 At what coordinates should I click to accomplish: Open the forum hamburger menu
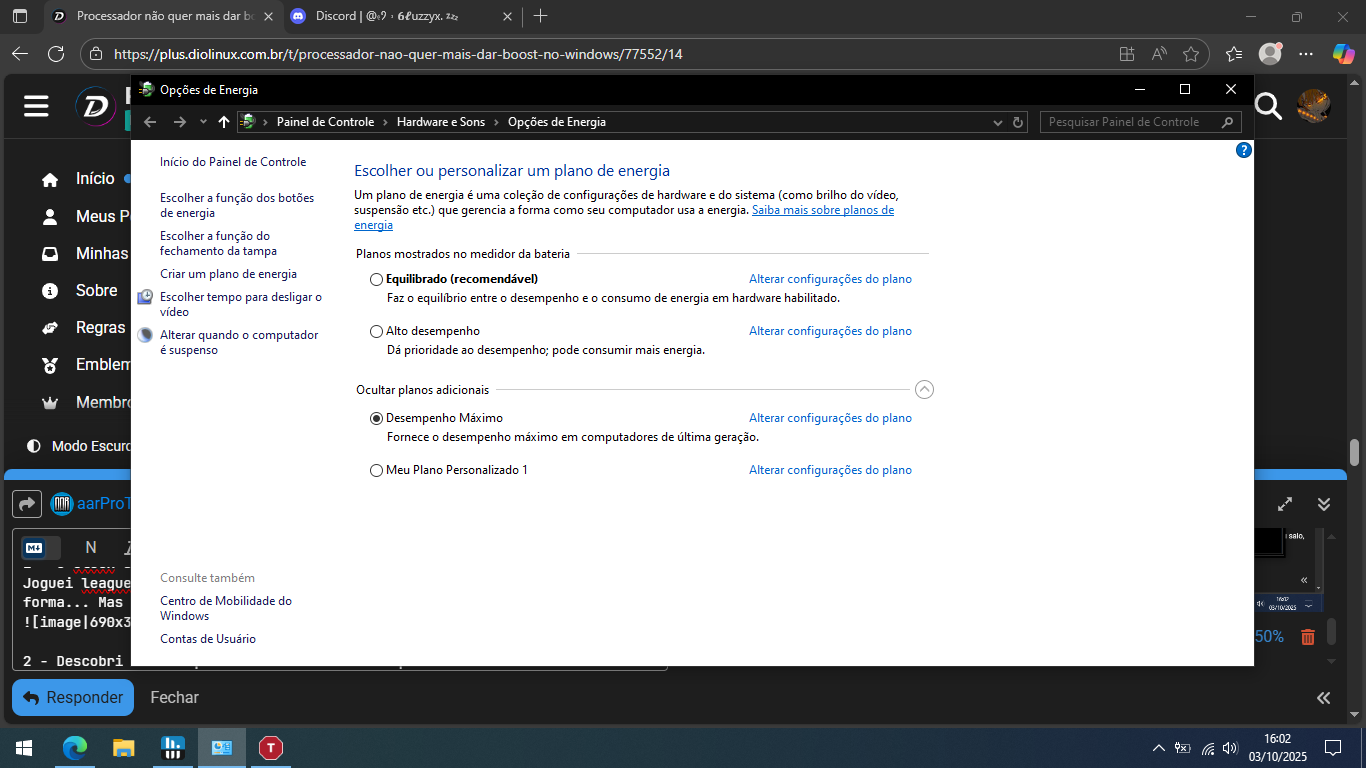pyautogui.click(x=37, y=106)
